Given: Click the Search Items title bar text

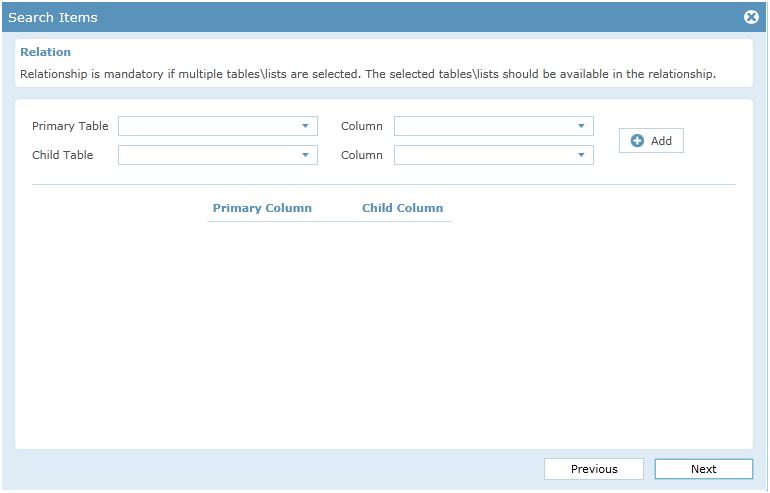Looking at the screenshot, I should (53, 18).
